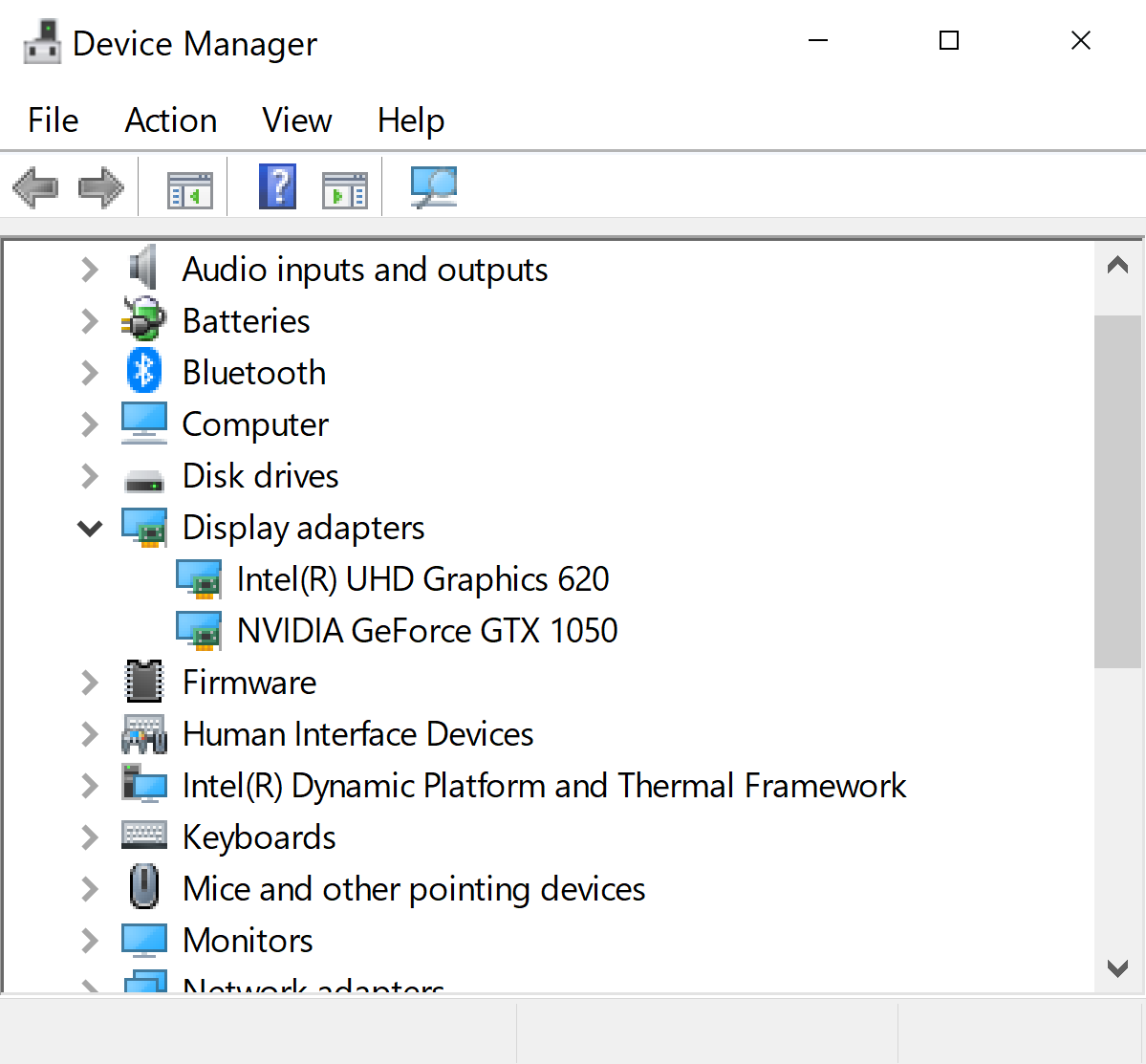Click the Forward arrow toolbar icon
1146x1064 pixels.
click(x=100, y=187)
